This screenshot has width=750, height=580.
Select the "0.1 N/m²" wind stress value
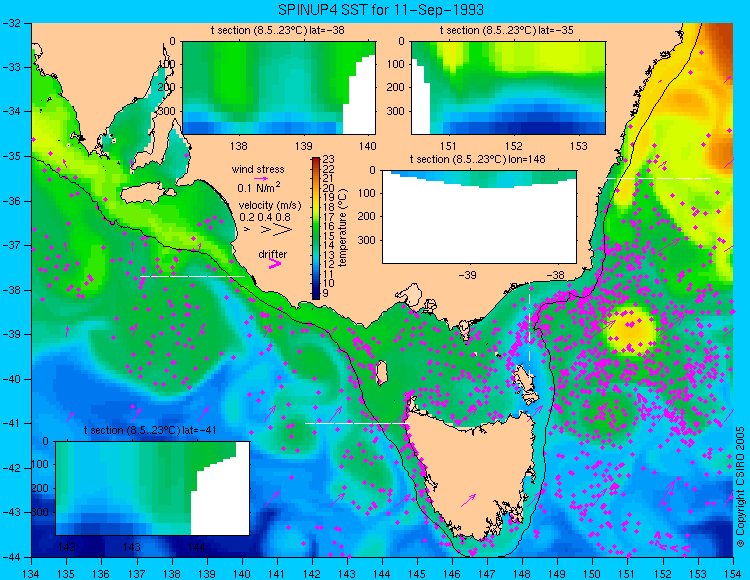[259, 187]
